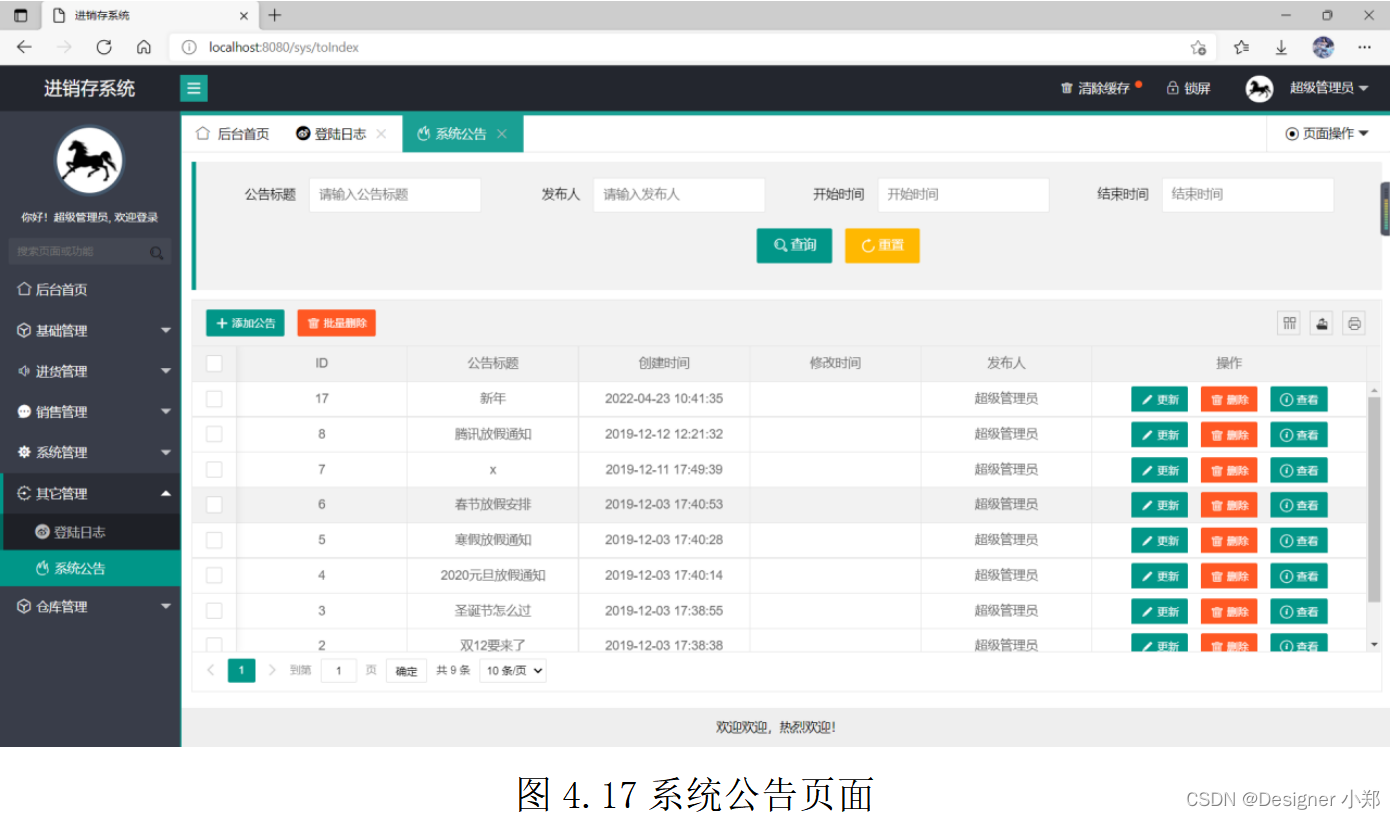
Task: Open the 超级管理员 user dropdown
Action: click(x=1329, y=88)
